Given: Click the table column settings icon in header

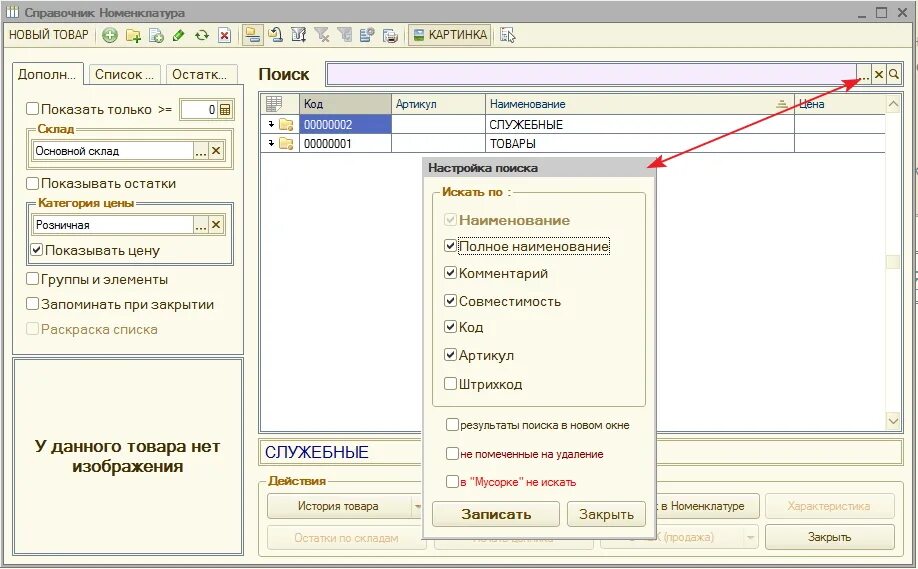Looking at the screenshot, I should [274, 104].
